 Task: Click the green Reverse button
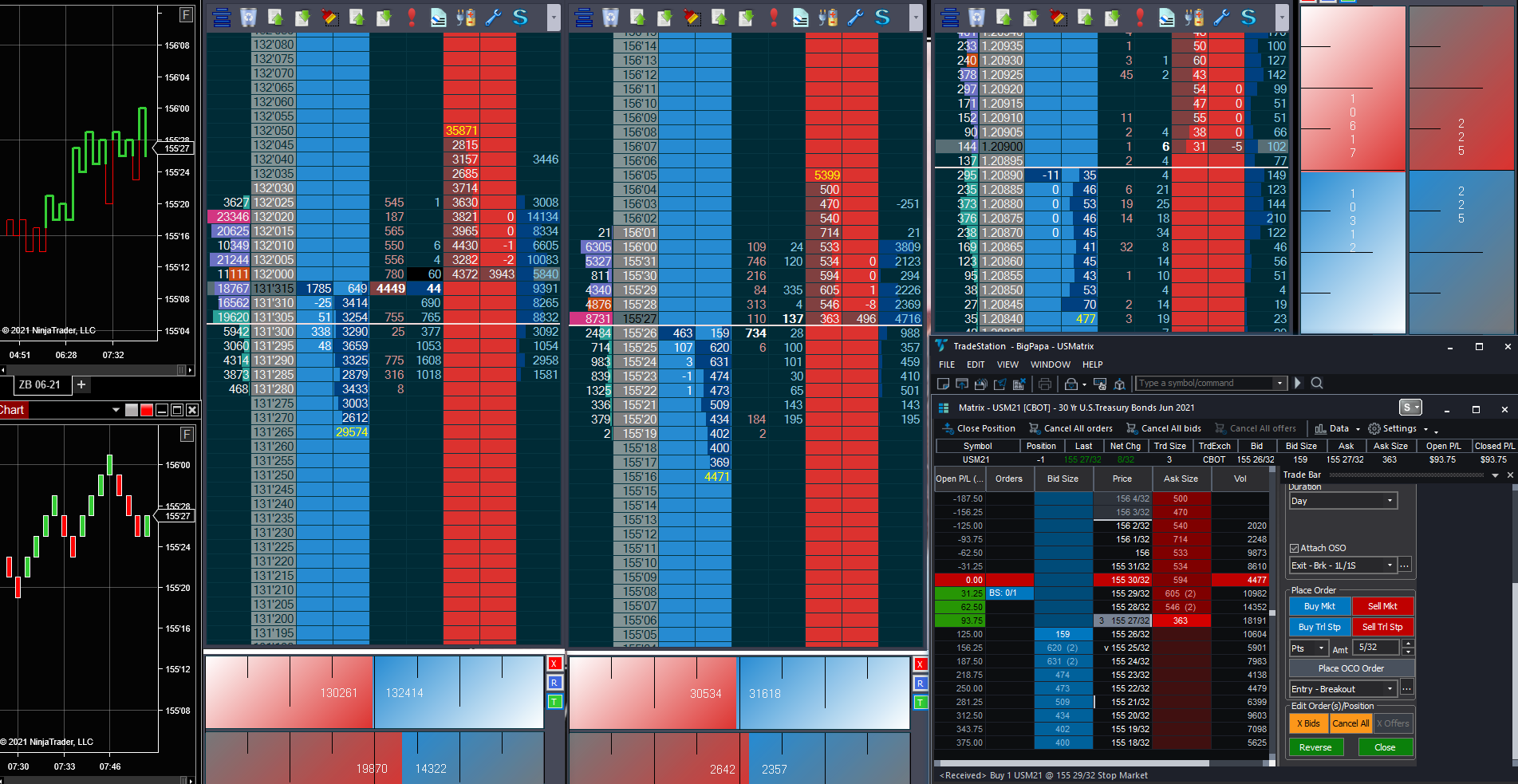click(x=1315, y=747)
